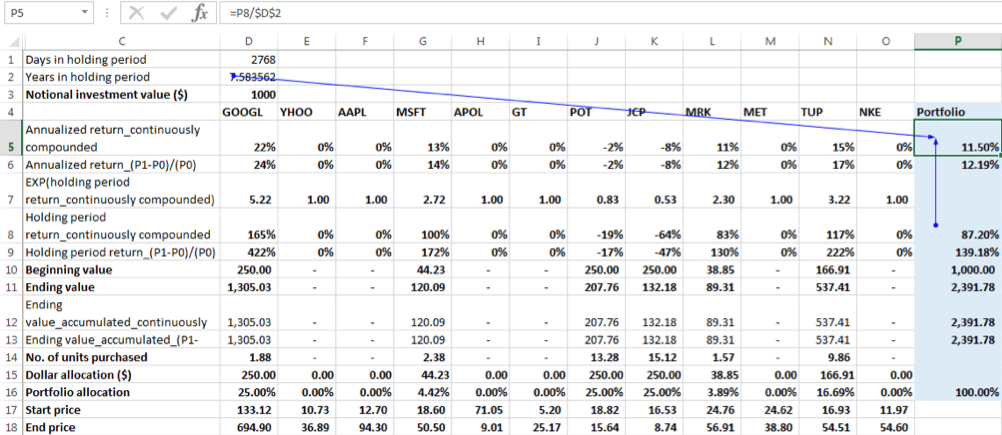Screen dimensions: 1002x435
Task: Click 'Dollar allocation ($)' row label
Action: [121, 374]
